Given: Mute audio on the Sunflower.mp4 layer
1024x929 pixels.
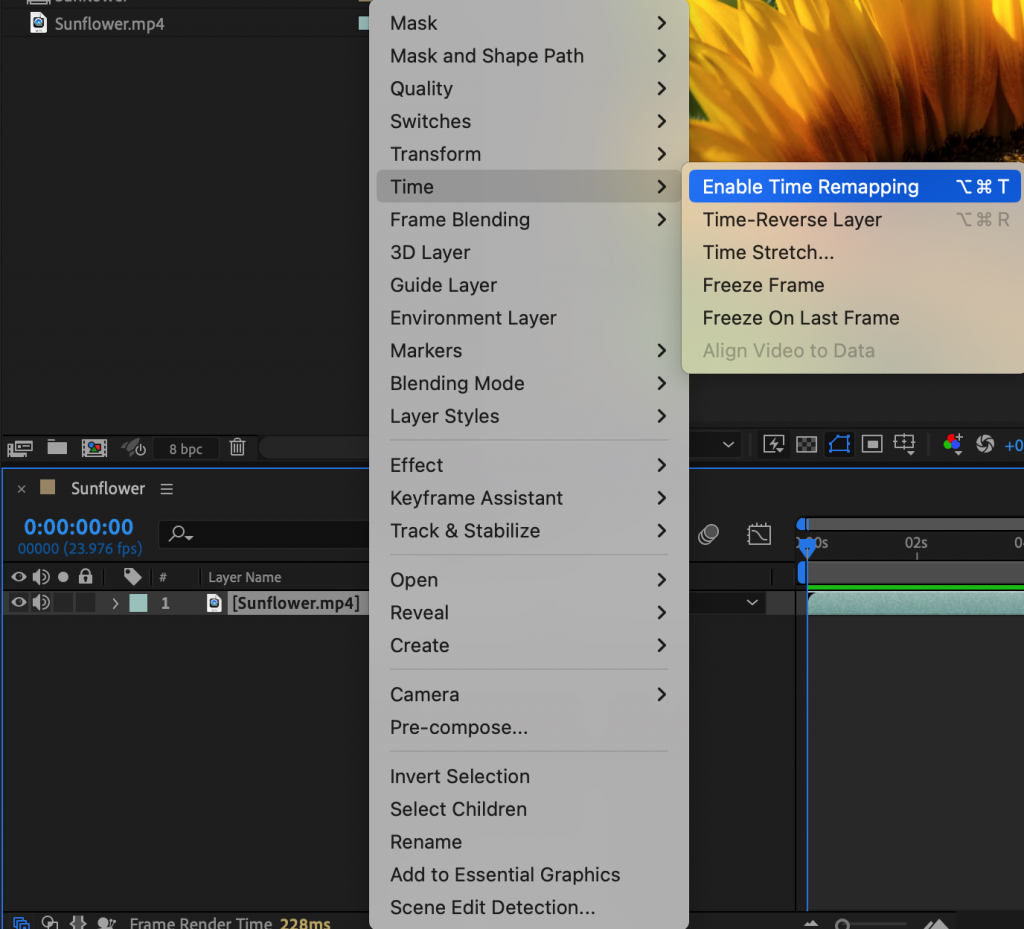Looking at the screenshot, I should coord(40,601).
